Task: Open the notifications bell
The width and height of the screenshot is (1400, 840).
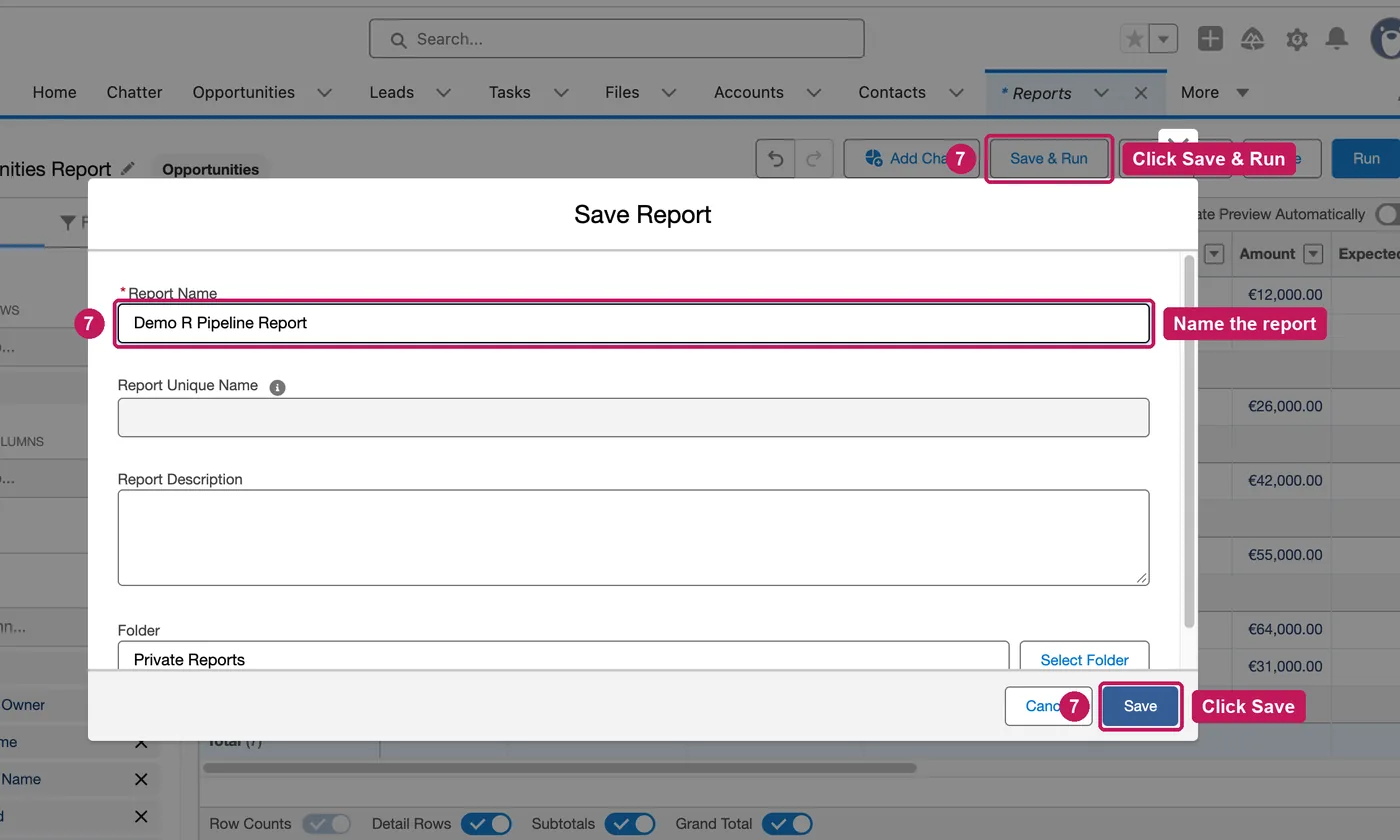Action: click(1336, 39)
